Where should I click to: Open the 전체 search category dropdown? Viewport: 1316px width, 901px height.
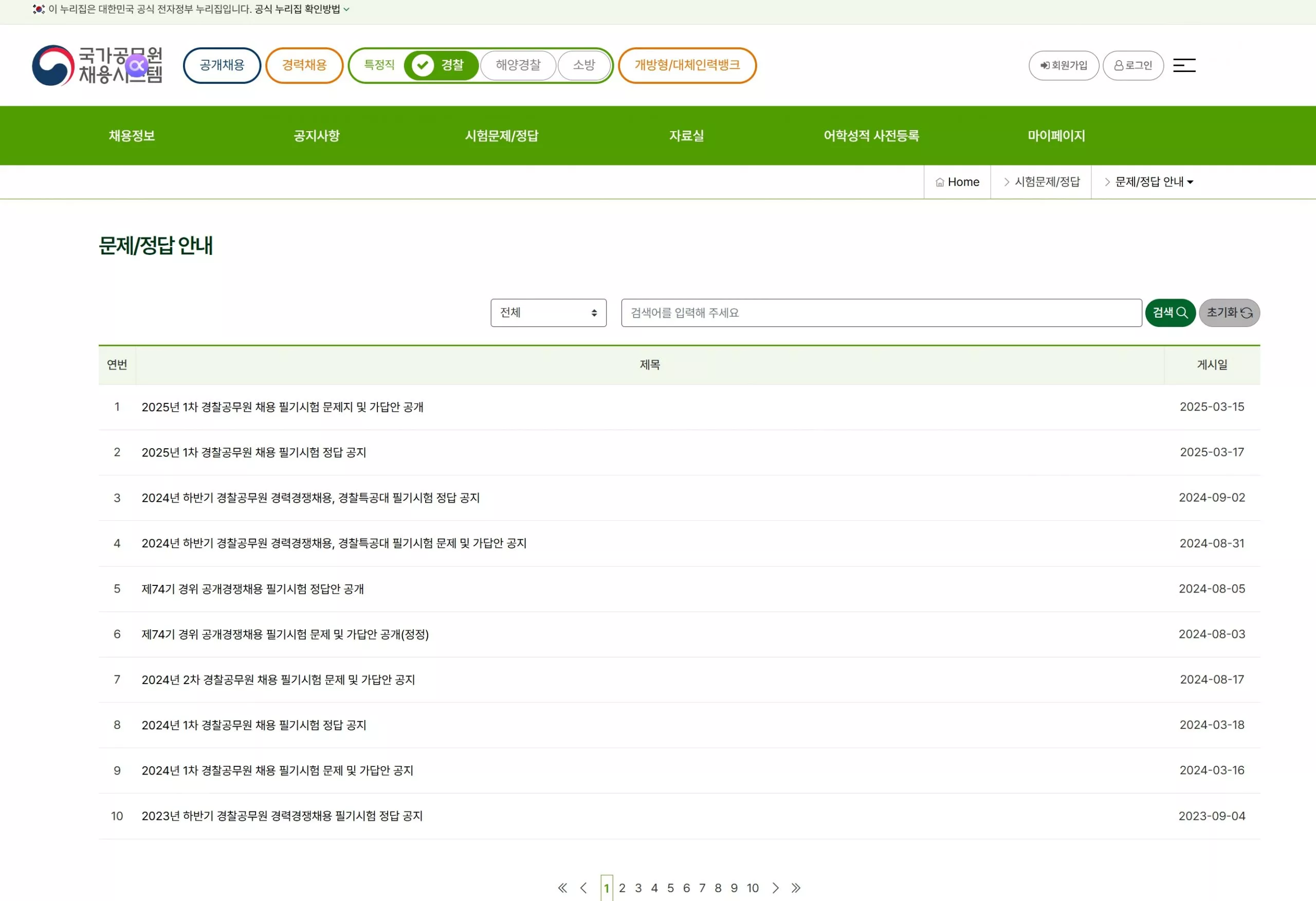[547, 312]
